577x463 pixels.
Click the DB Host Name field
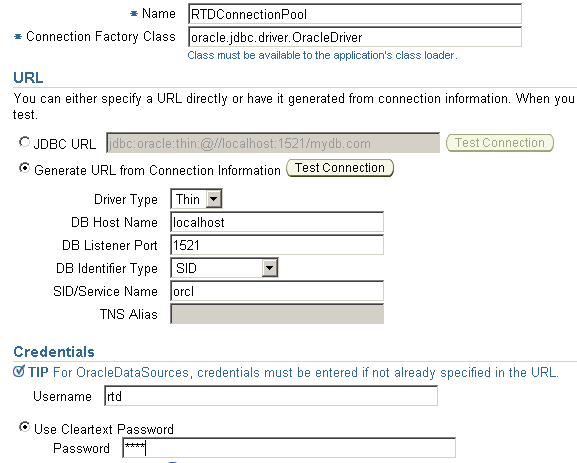277,222
